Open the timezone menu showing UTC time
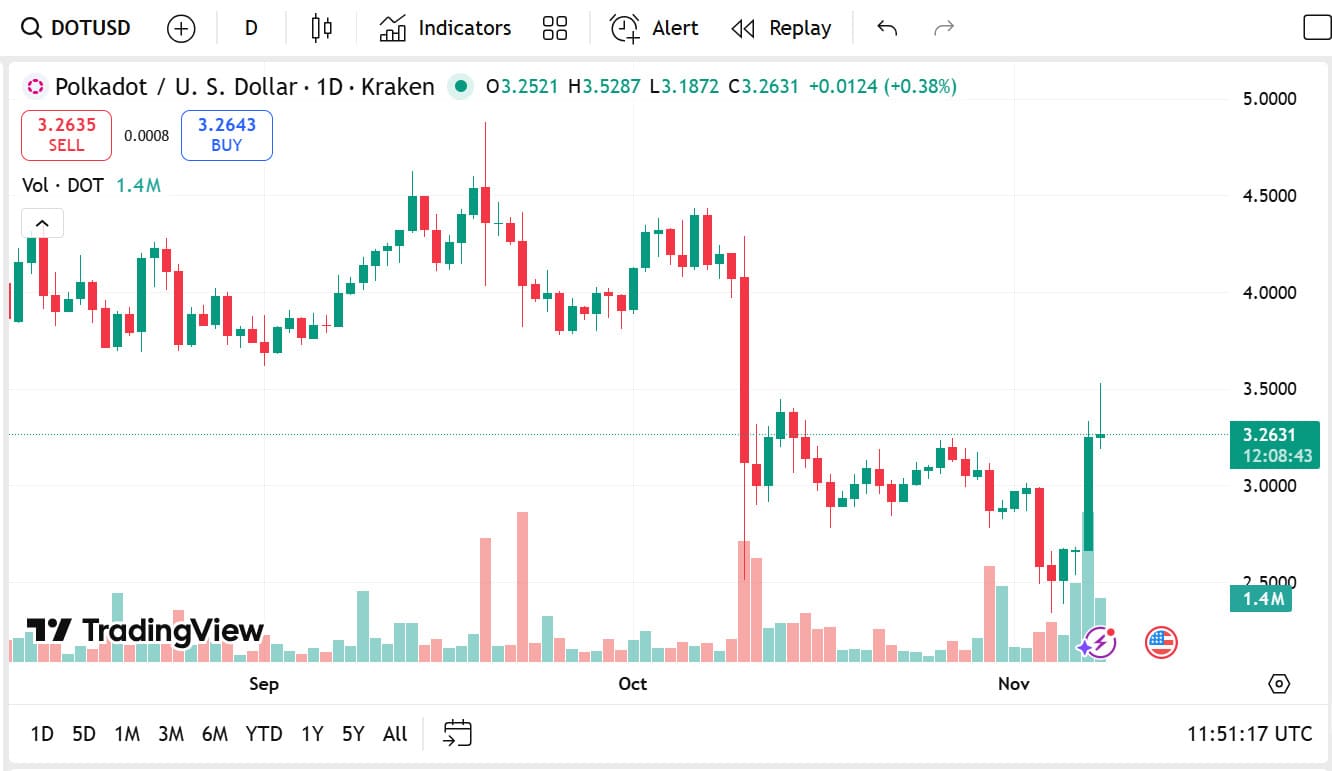This screenshot has height=771, width=1332. tap(1249, 734)
